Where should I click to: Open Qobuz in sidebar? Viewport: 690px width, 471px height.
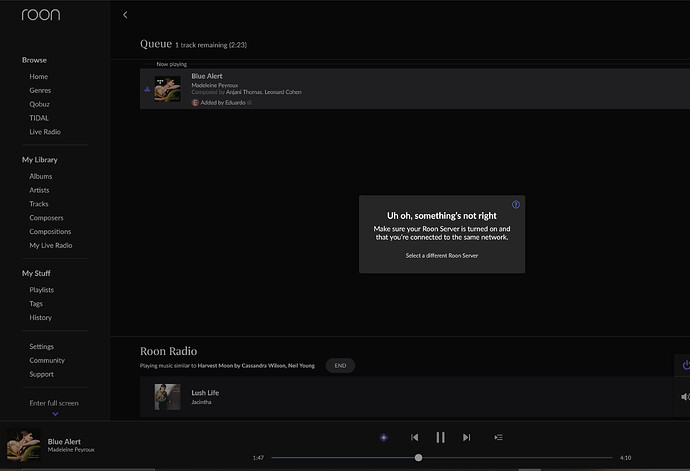click(x=39, y=104)
